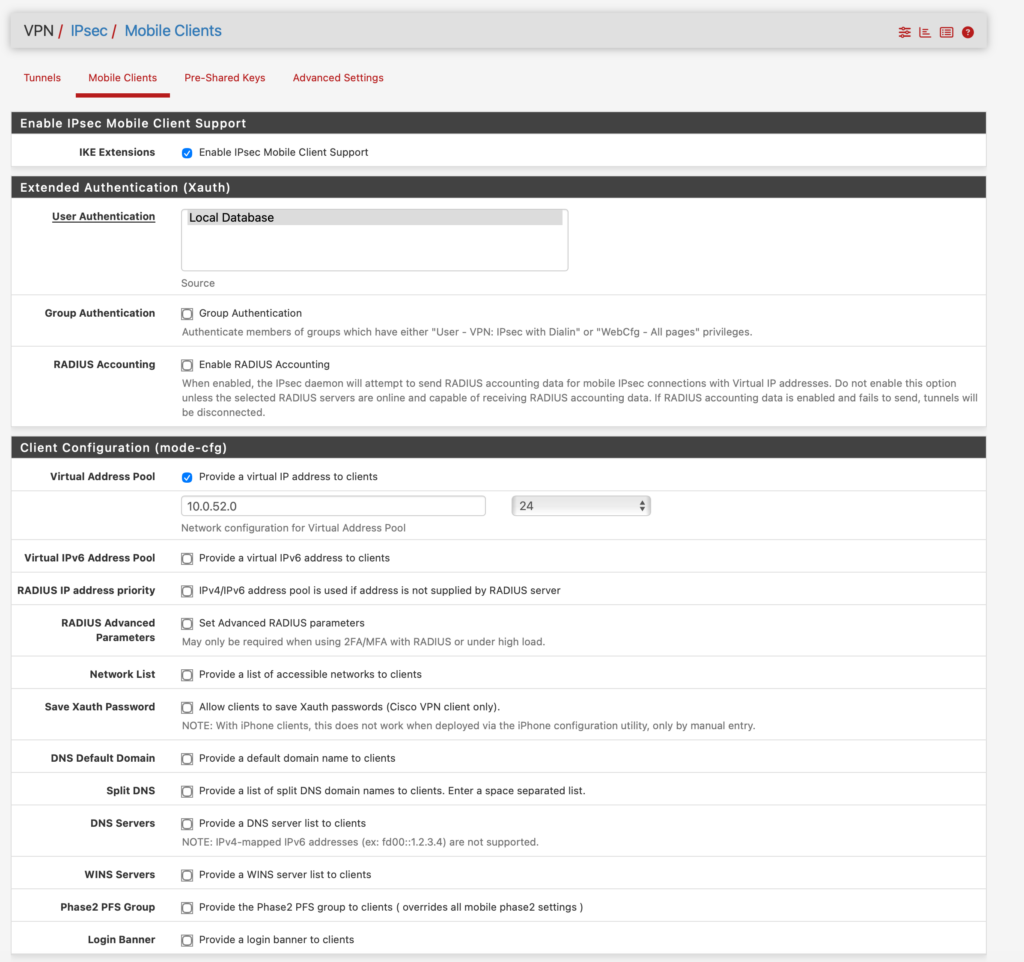Open the subnet mask dropdown showing 24
This screenshot has height=962, width=1024.
[x=581, y=506]
